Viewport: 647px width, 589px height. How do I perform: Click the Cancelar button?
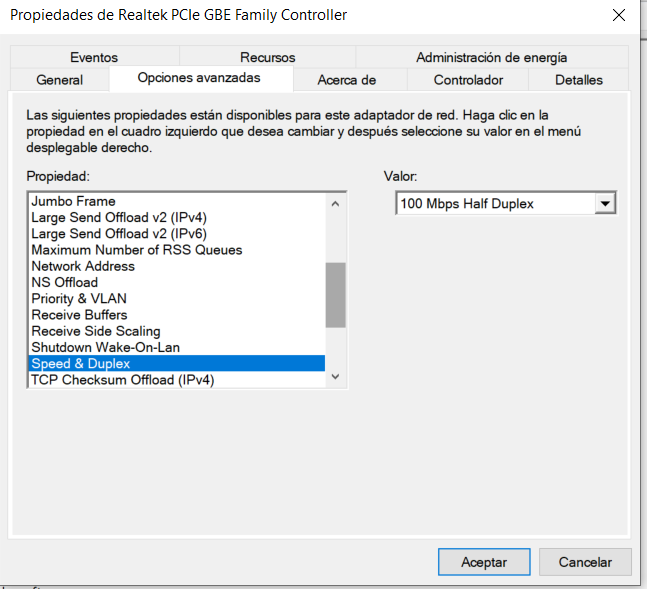point(585,562)
